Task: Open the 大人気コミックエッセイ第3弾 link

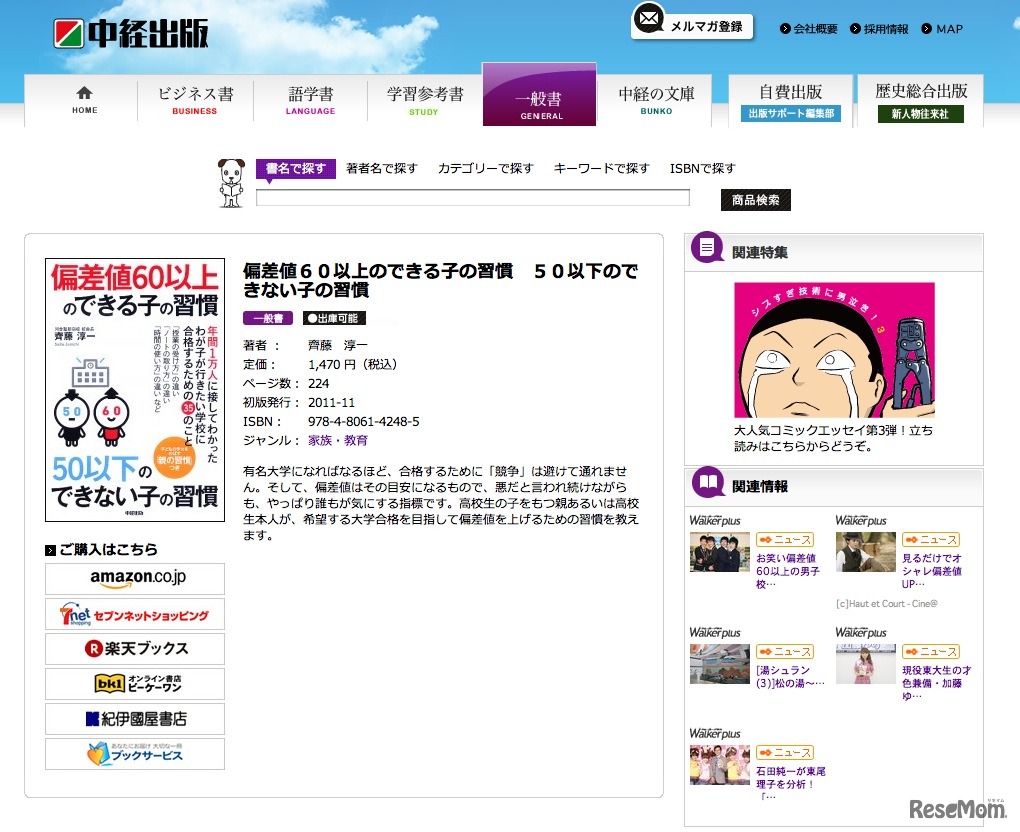Action: pos(833,438)
